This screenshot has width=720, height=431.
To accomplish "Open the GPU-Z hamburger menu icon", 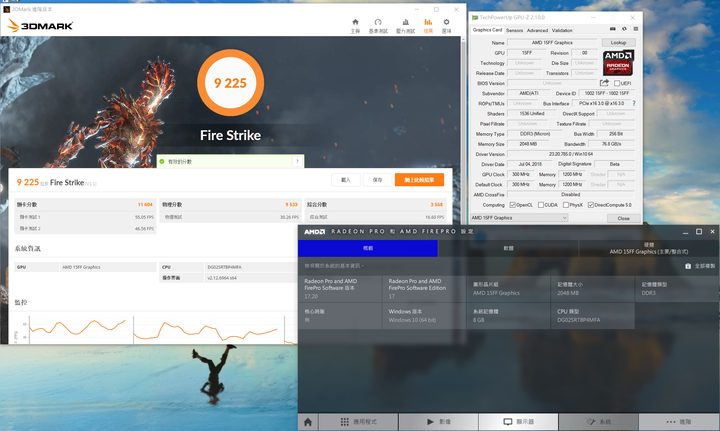I will [636, 29].
